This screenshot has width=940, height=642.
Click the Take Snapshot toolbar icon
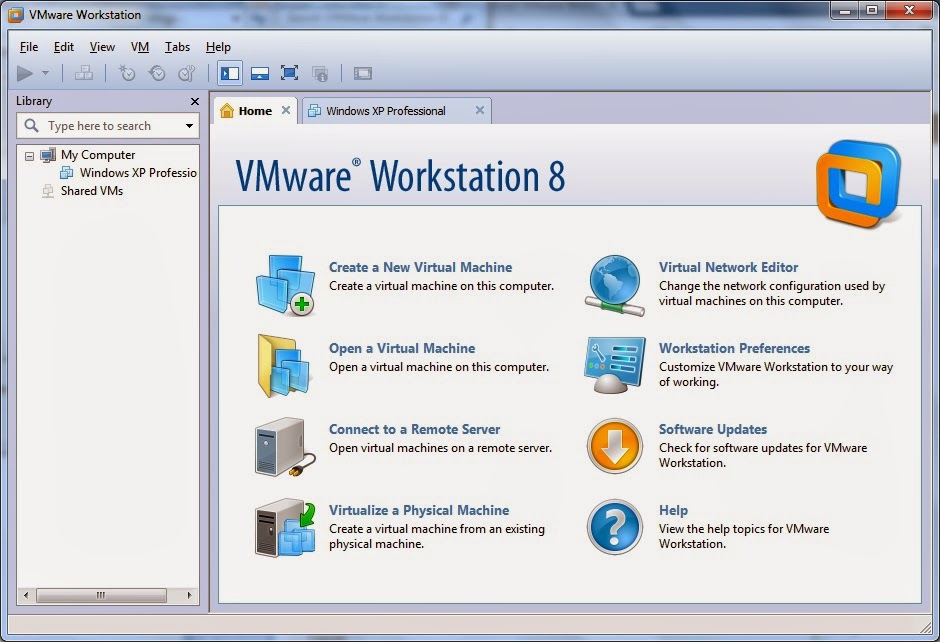(127, 73)
